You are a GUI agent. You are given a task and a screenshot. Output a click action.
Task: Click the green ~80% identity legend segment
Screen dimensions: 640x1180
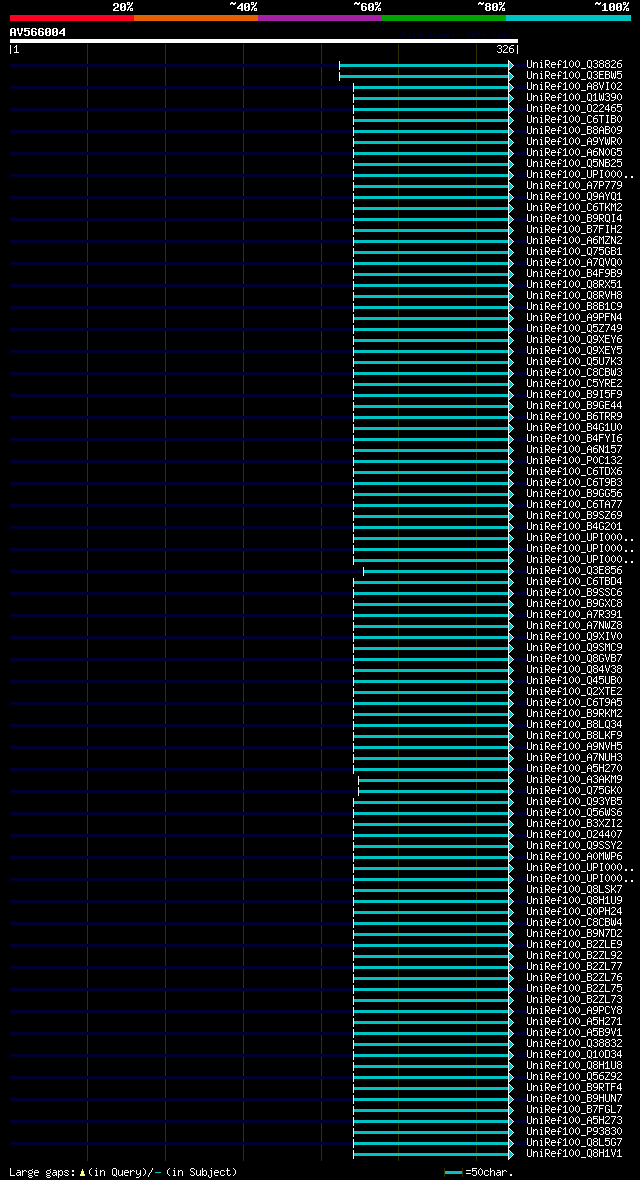[x=444, y=17]
